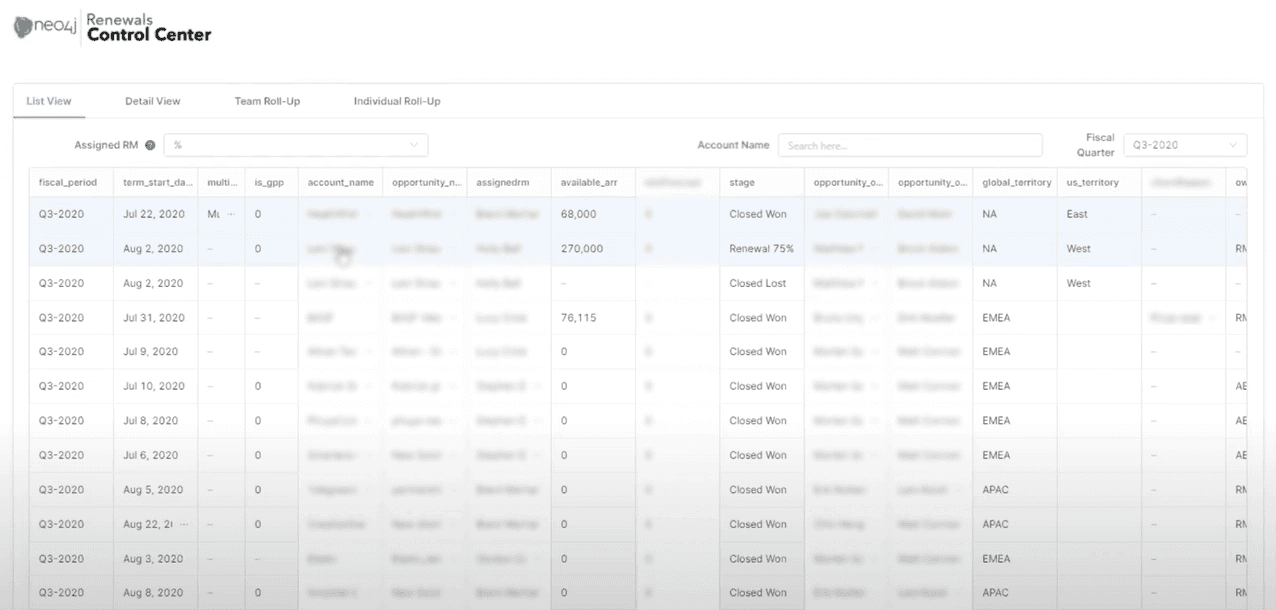Select the 270,000 available_arr cell
The width and height of the screenshot is (1276, 610).
pyautogui.click(x=581, y=249)
